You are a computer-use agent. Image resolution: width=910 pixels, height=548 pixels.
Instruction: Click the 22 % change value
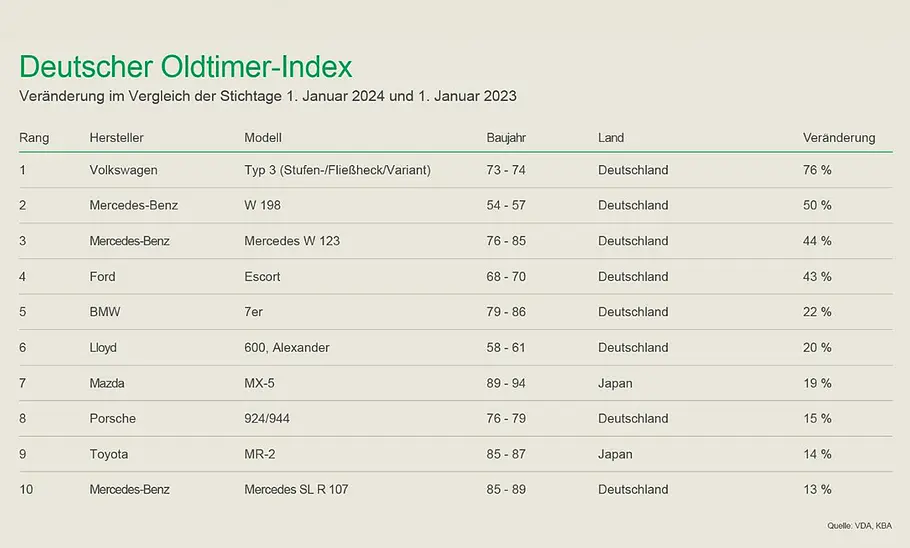click(817, 312)
